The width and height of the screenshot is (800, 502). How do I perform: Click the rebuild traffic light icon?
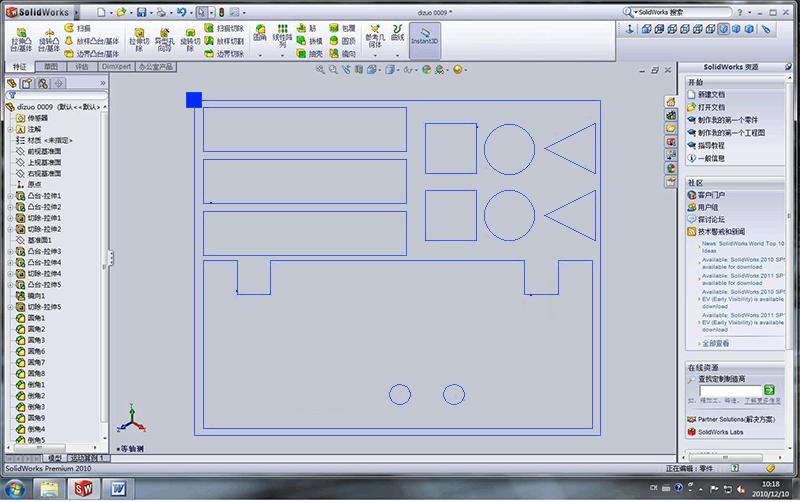221,12
